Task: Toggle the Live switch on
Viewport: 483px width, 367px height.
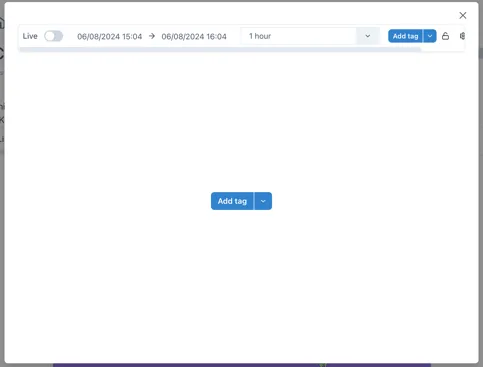Action: click(54, 36)
